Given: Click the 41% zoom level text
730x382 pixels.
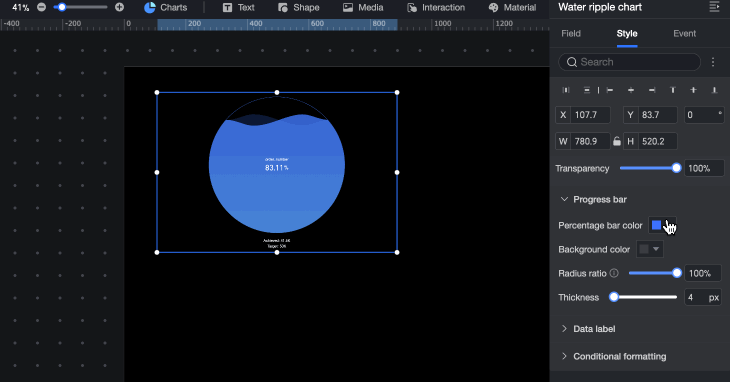Looking at the screenshot, I should point(20,7).
